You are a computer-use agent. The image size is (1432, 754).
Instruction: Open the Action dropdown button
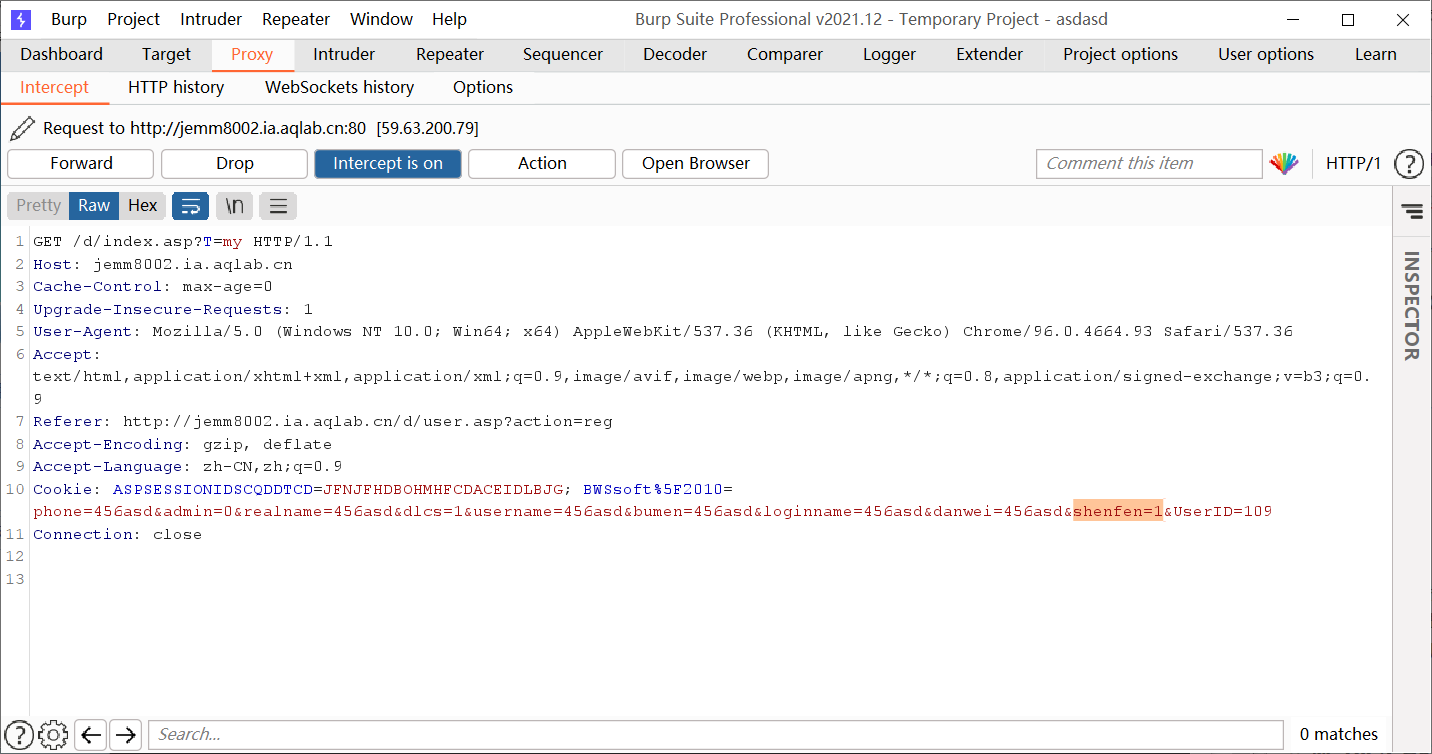coord(542,163)
